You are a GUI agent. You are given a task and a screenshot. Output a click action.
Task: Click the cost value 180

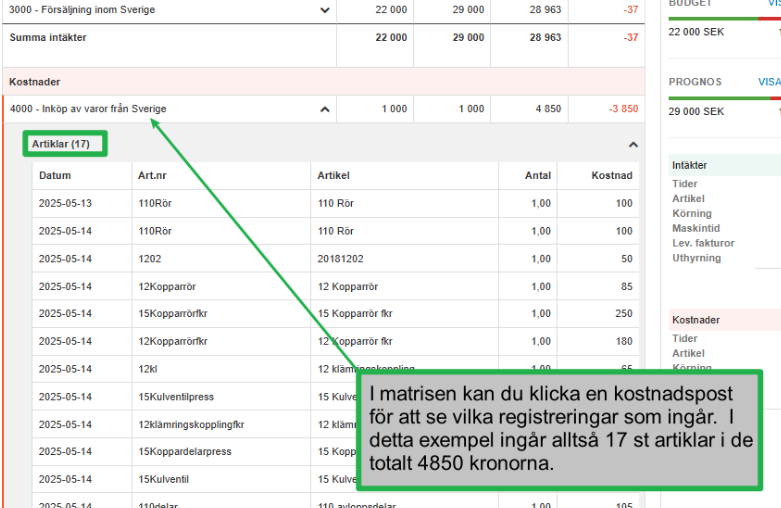click(x=624, y=341)
